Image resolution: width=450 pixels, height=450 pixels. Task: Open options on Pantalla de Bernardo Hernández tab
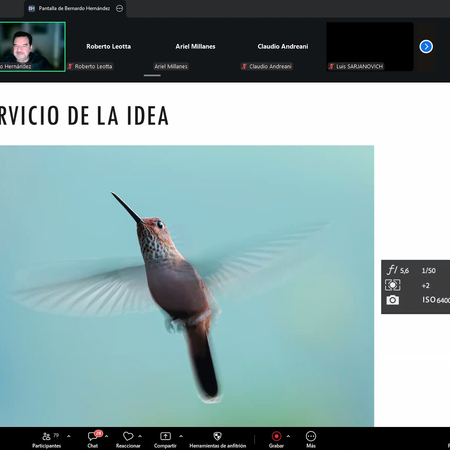point(119,8)
